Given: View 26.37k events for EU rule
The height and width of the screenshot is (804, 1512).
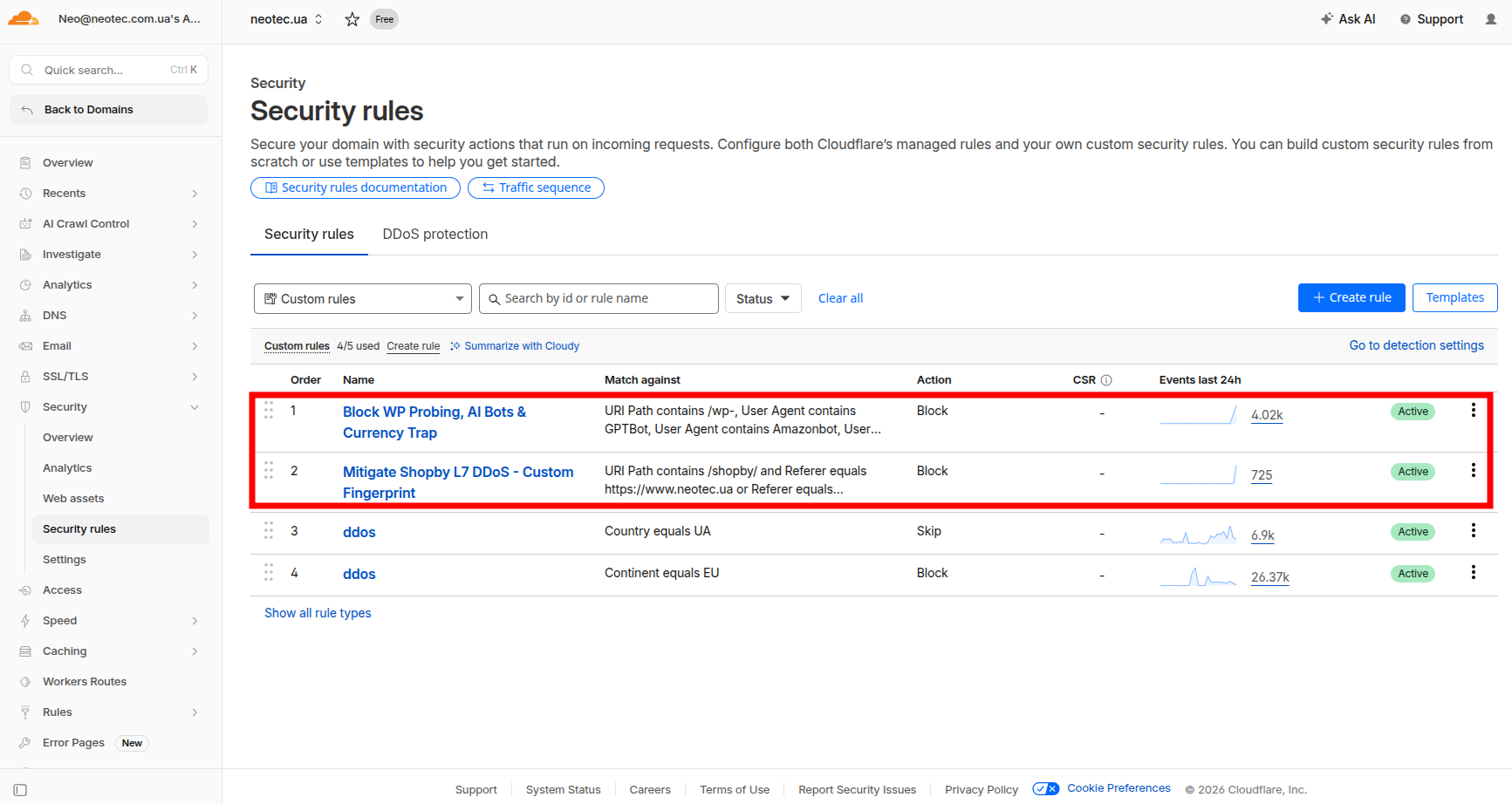Looking at the screenshot, I should [x=1270, y=577].
